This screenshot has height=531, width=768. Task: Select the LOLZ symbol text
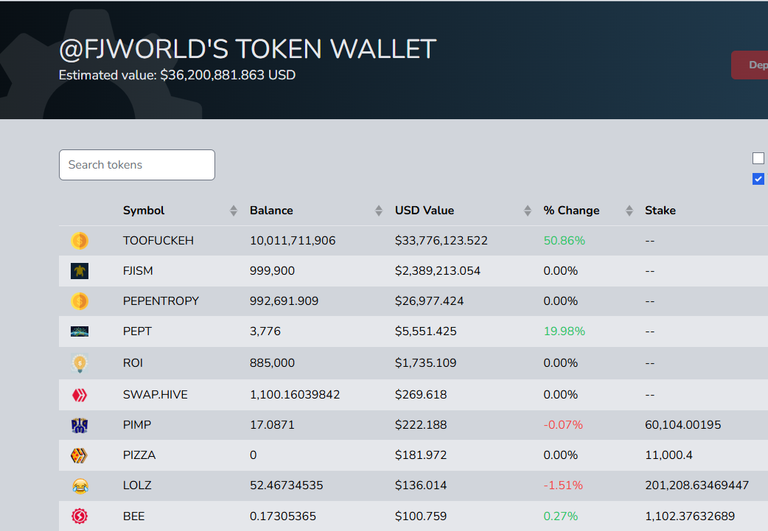coord(137,486)
